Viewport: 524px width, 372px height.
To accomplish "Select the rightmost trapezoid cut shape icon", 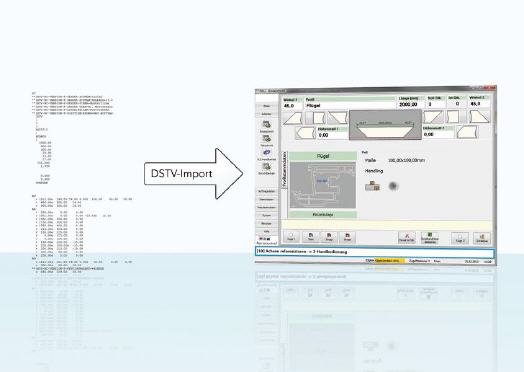I will (x=480, y=117).
